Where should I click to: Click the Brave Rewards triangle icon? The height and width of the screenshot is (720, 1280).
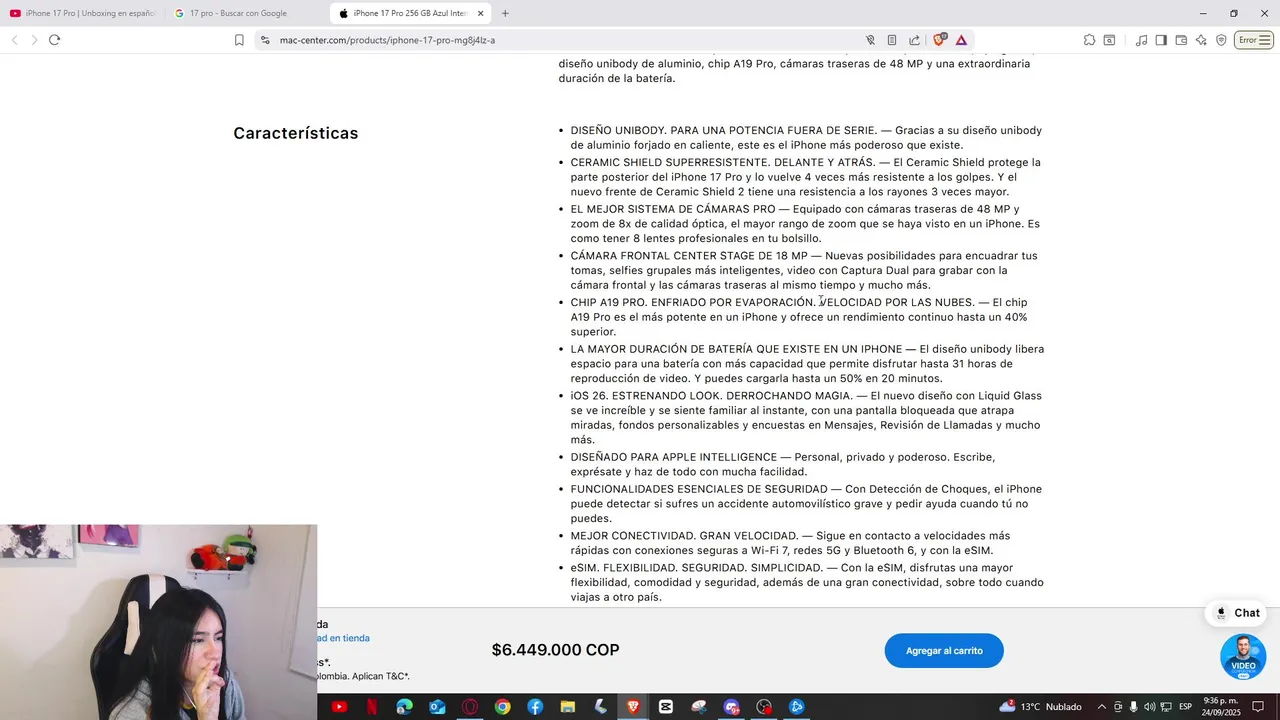click(x=961, y=40)
